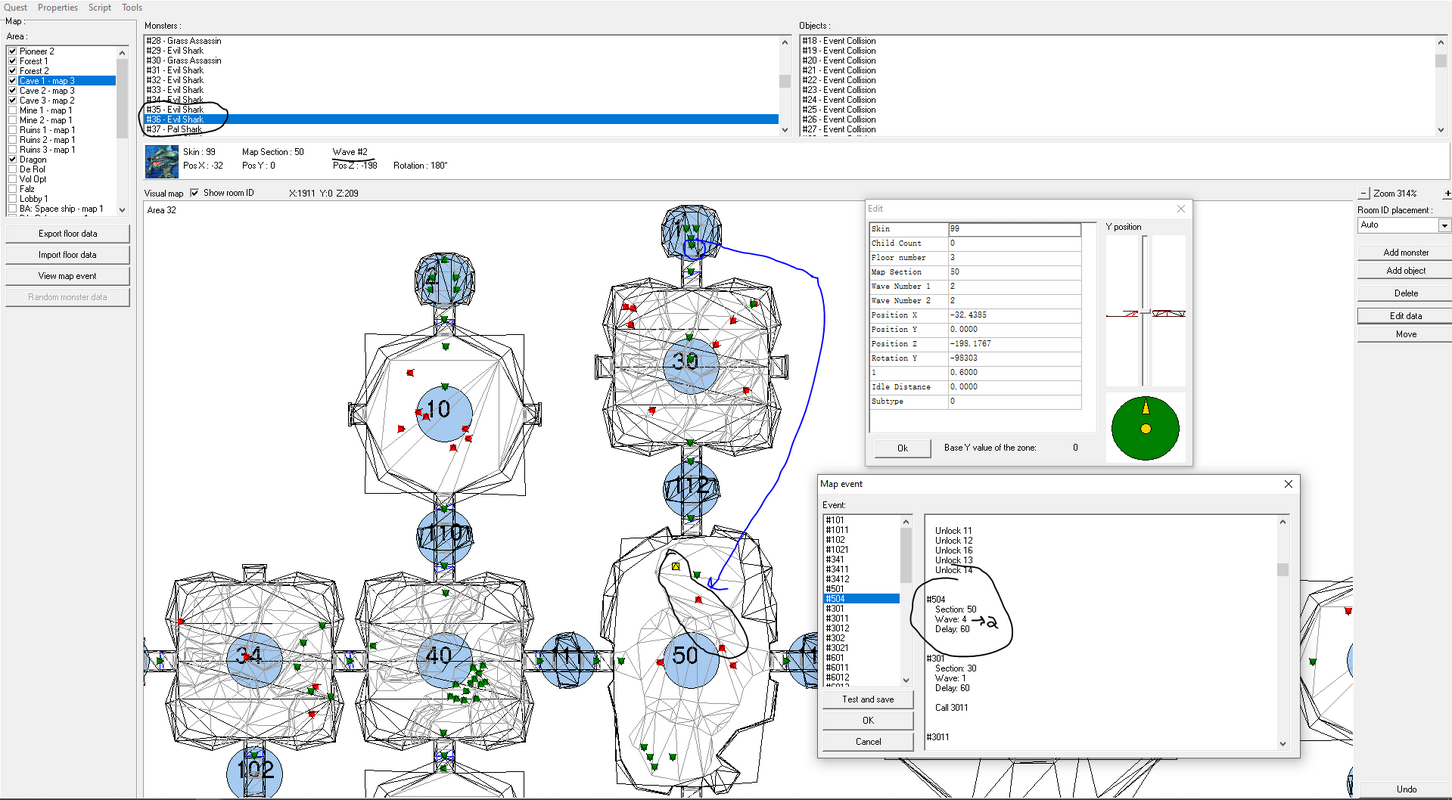Uncheck the Dragon area checkbox
Viewport: 1452px width, 800px height.
[13, 159]
